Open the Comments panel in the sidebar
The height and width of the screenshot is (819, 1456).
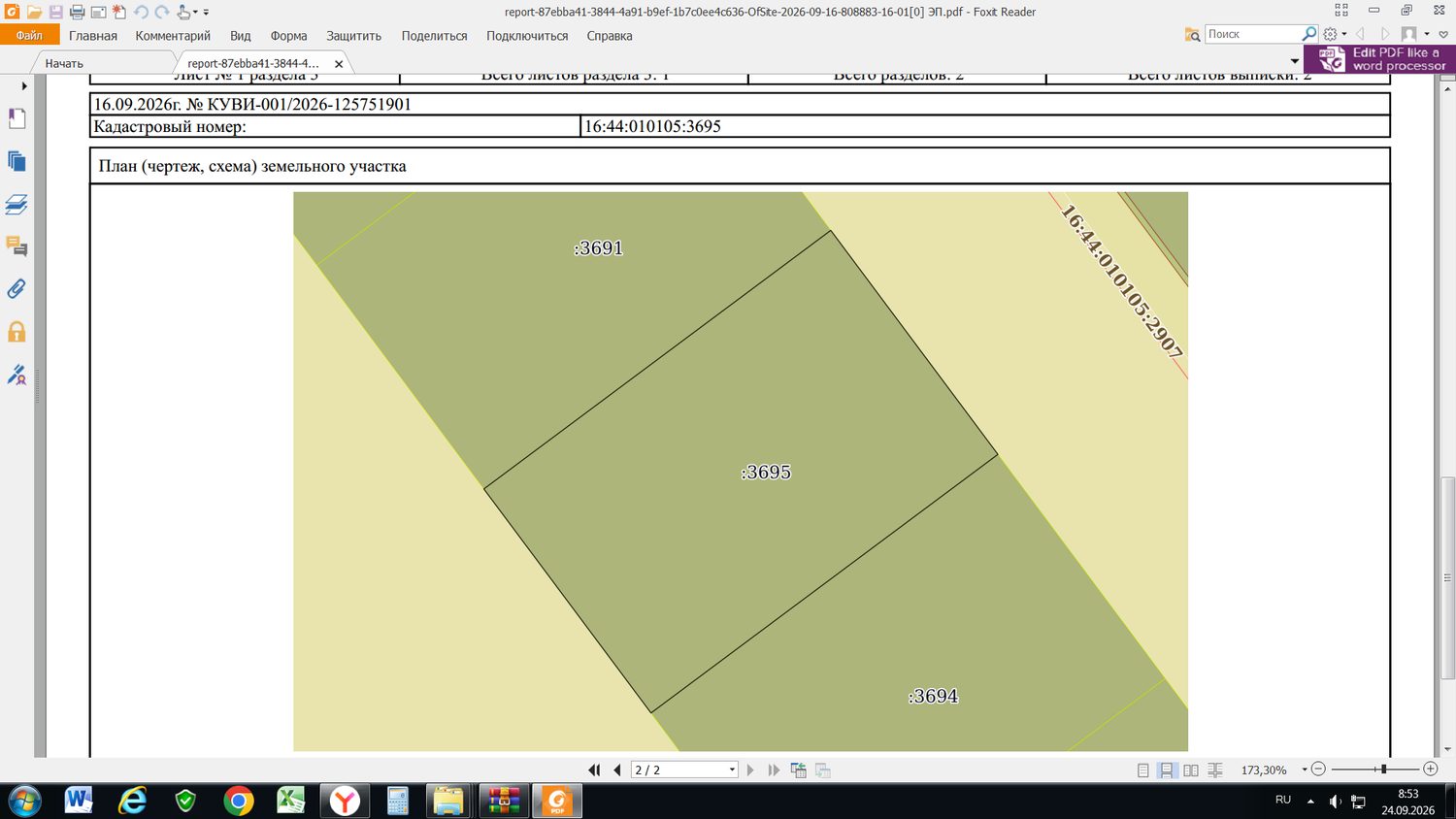click(17, 246)
